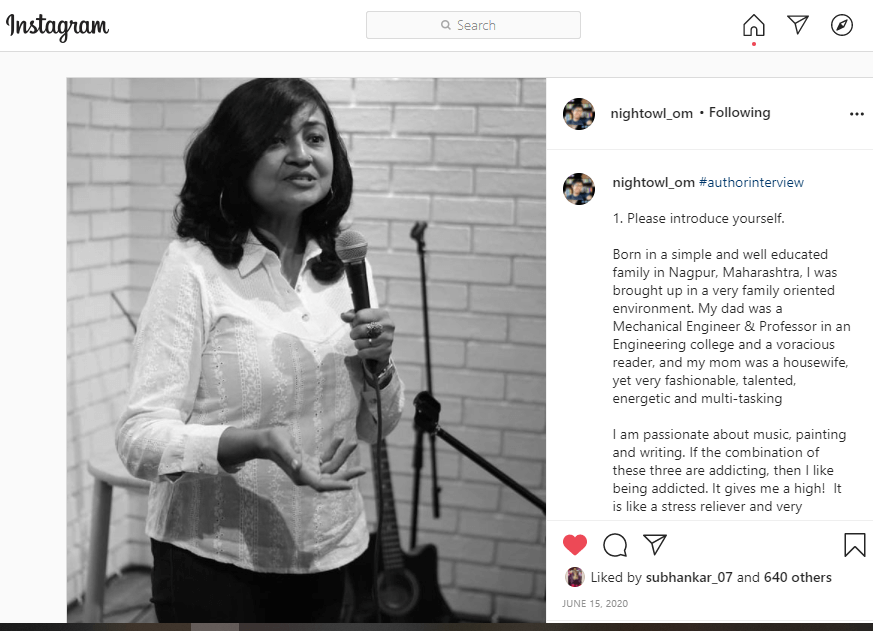Open the comment speech bubble icon
The height and width of the screenshot is (631, 873).
[615, 545]
